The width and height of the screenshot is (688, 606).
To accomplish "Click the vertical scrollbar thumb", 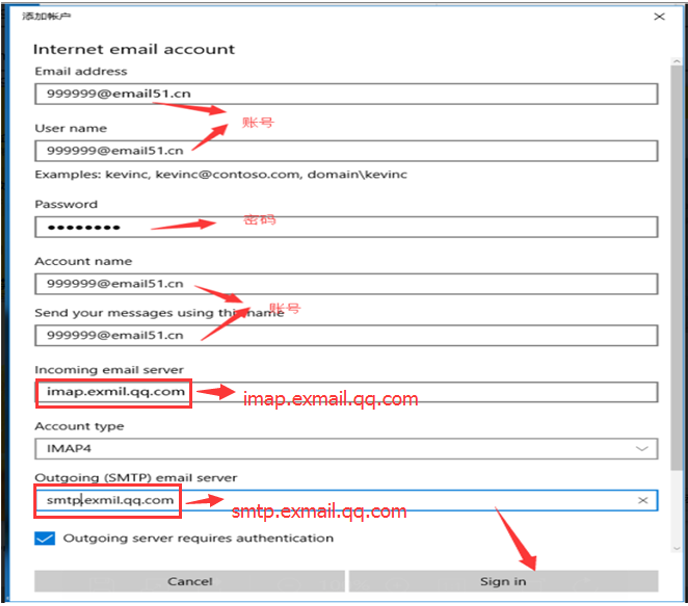I will point(676,268).
